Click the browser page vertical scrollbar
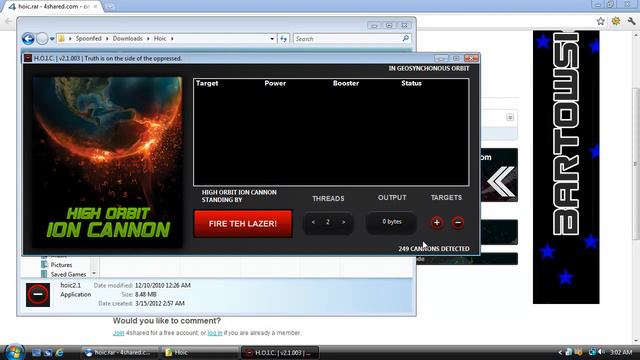 tap(636, 164)
